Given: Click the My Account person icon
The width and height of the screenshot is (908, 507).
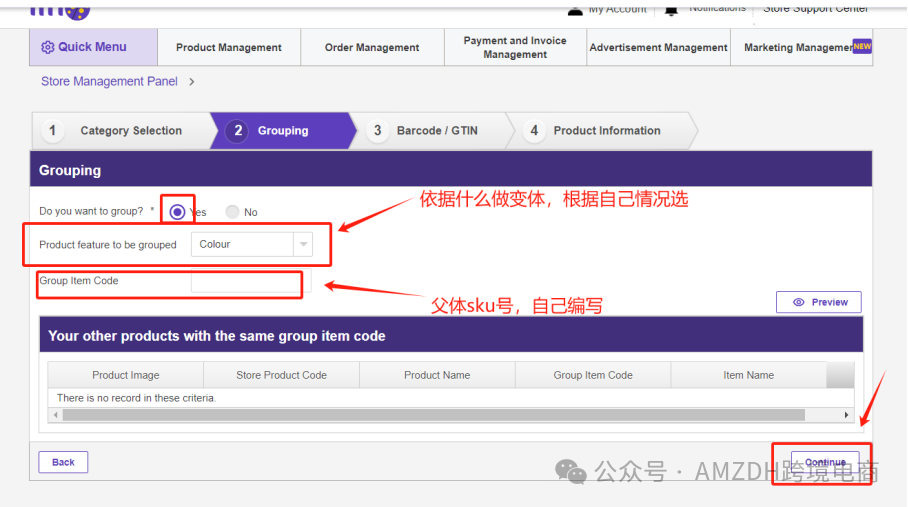Looking at the screenshot, I should pos(575,10).
